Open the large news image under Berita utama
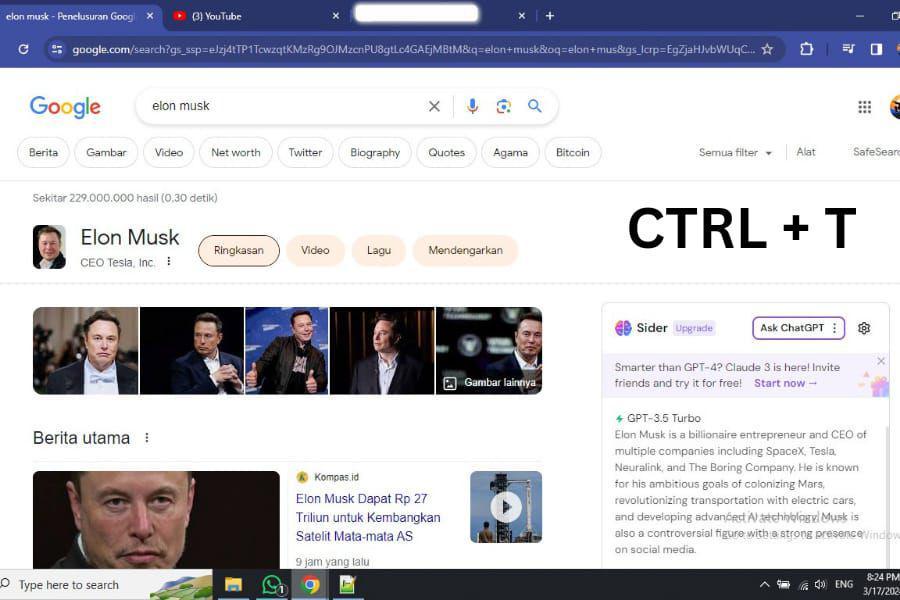Viewport: 900px width, 600px height. pyautogui.click(x=156, y=520)
